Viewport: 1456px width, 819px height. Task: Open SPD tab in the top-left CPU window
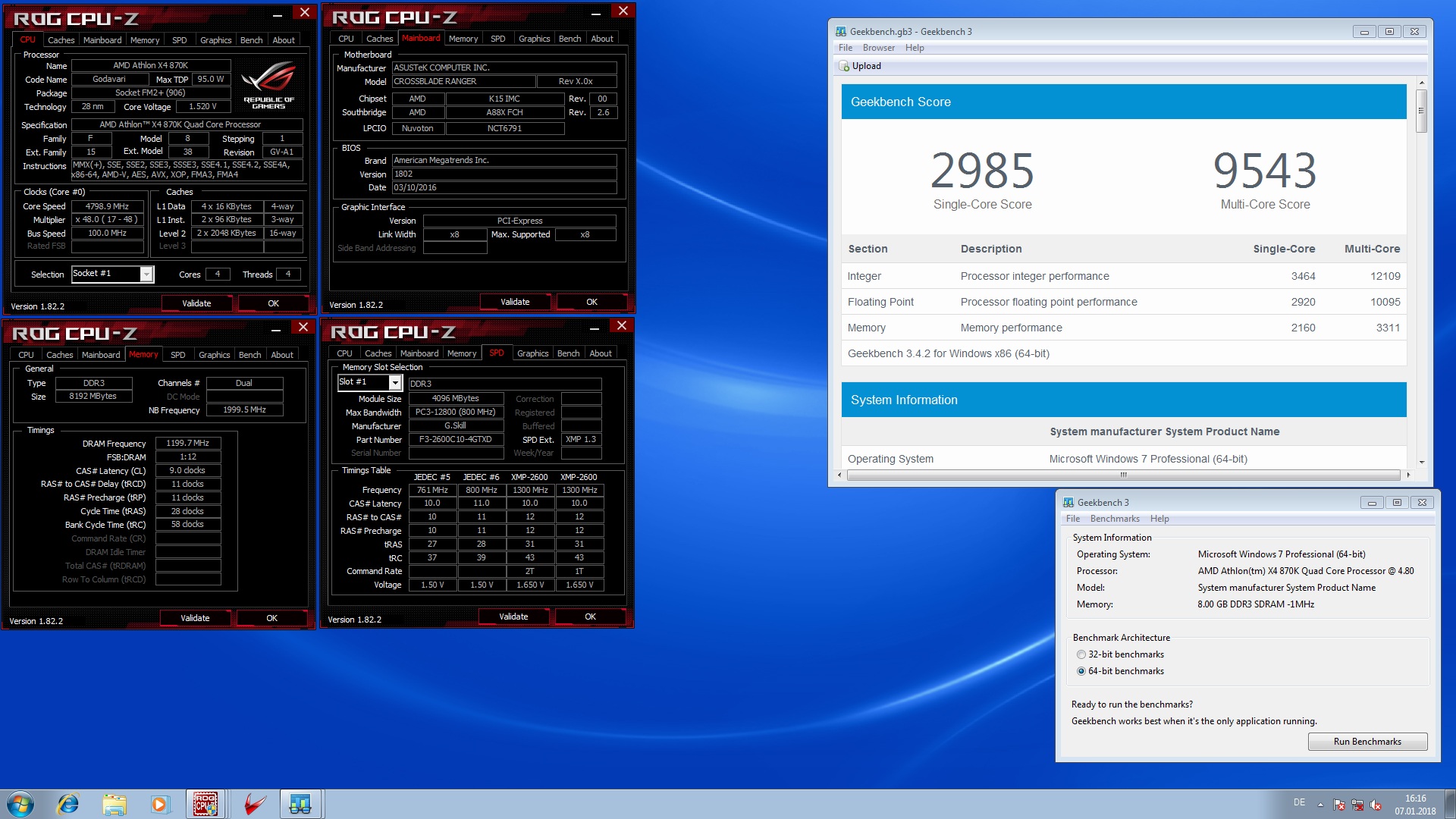(180, 40)
